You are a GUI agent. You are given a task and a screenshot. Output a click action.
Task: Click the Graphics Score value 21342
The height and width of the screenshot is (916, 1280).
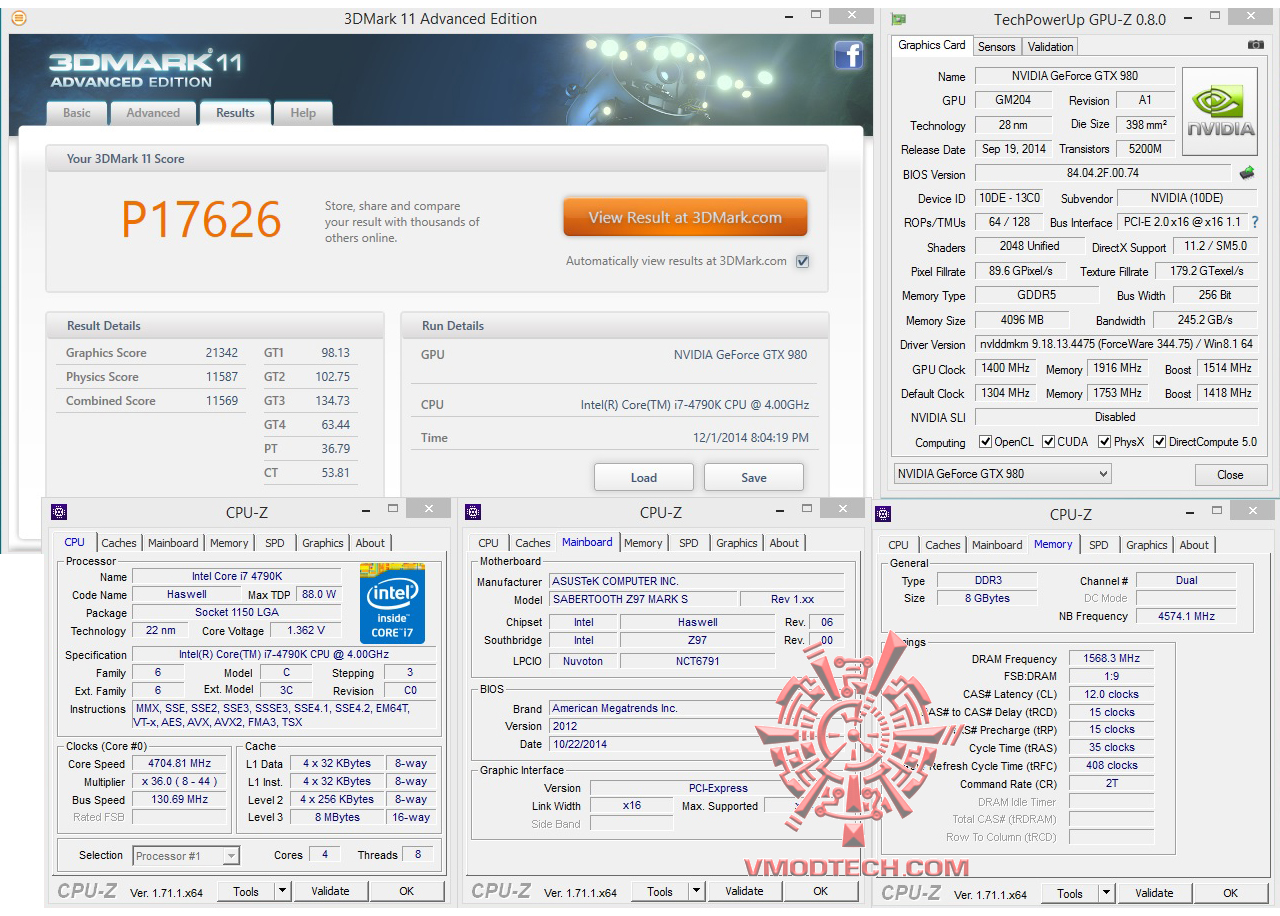(x=222, y=353)
